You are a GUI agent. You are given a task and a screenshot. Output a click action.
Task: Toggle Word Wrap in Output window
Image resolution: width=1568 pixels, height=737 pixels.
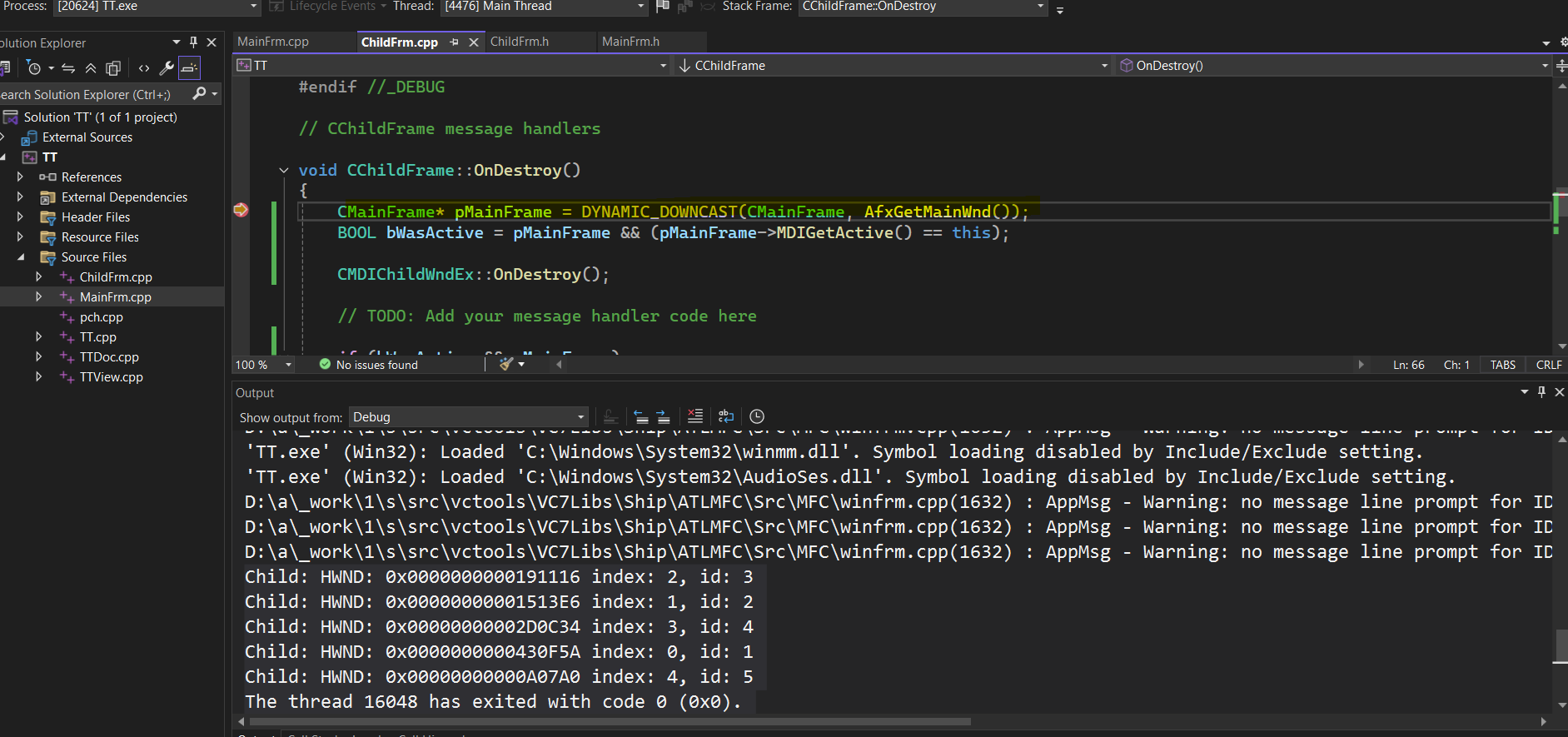(x=726, y=416)
